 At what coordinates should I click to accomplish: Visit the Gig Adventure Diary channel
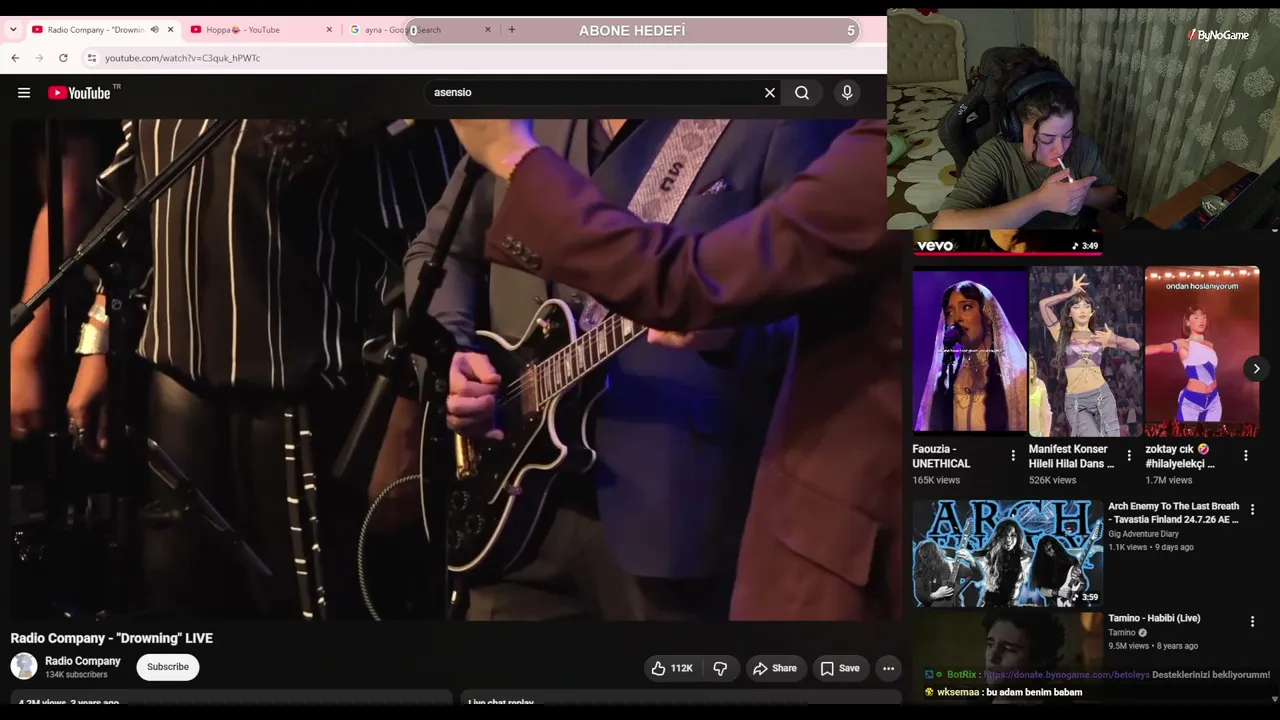(x=1144, y=534)
